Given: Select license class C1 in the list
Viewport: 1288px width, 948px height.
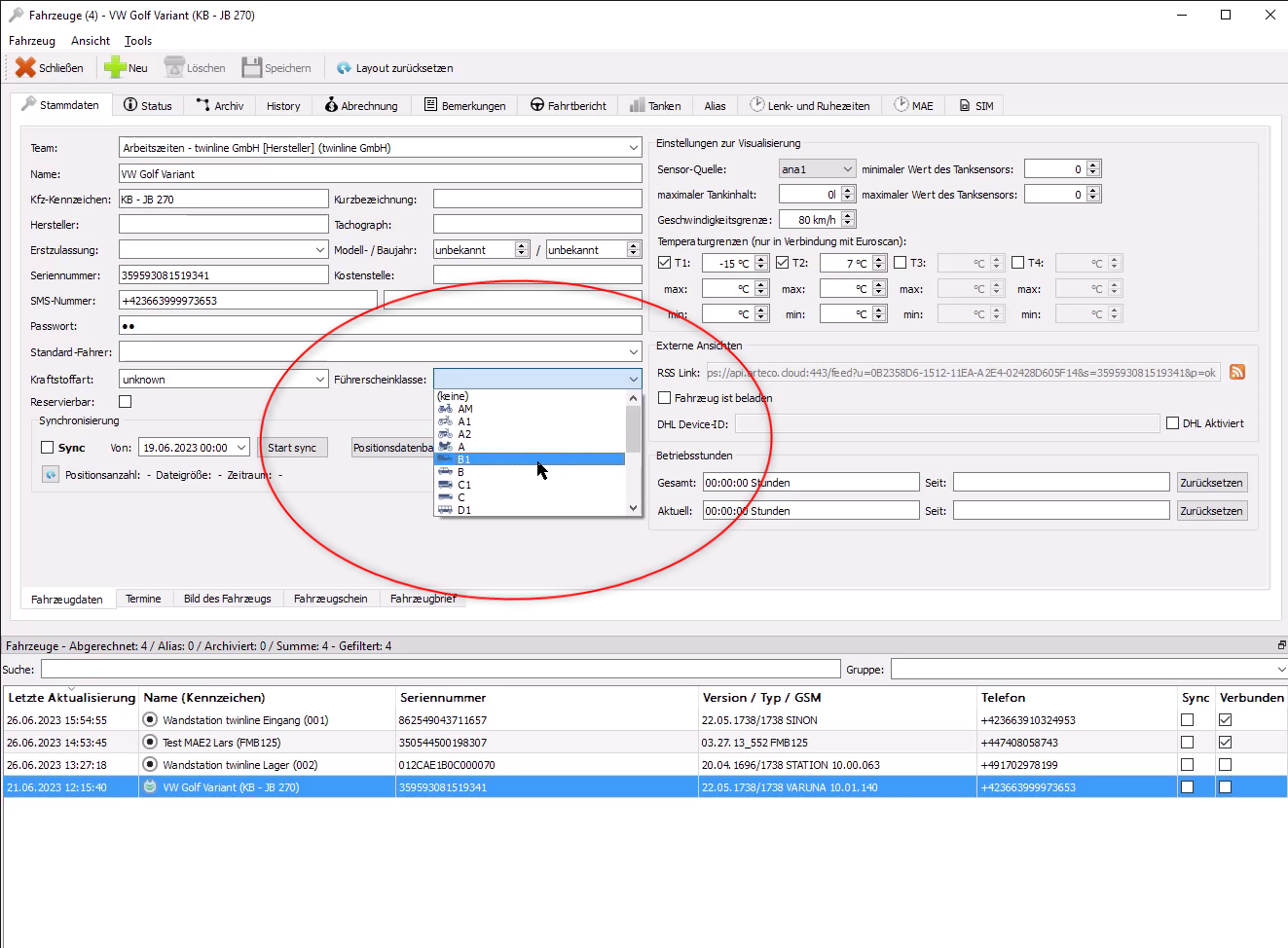Looking at the screenshot, I should click(464, 485).
